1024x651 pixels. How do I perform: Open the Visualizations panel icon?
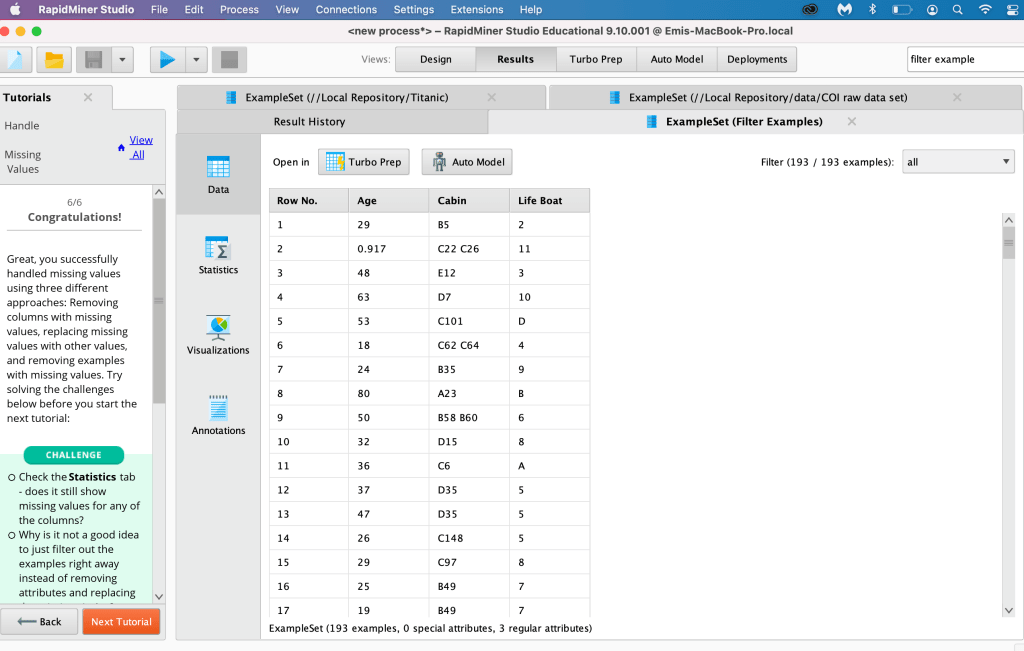tap(218, 335)
